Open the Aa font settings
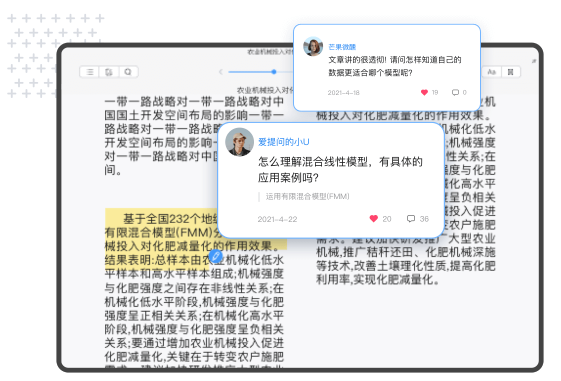 click(492, 72)
